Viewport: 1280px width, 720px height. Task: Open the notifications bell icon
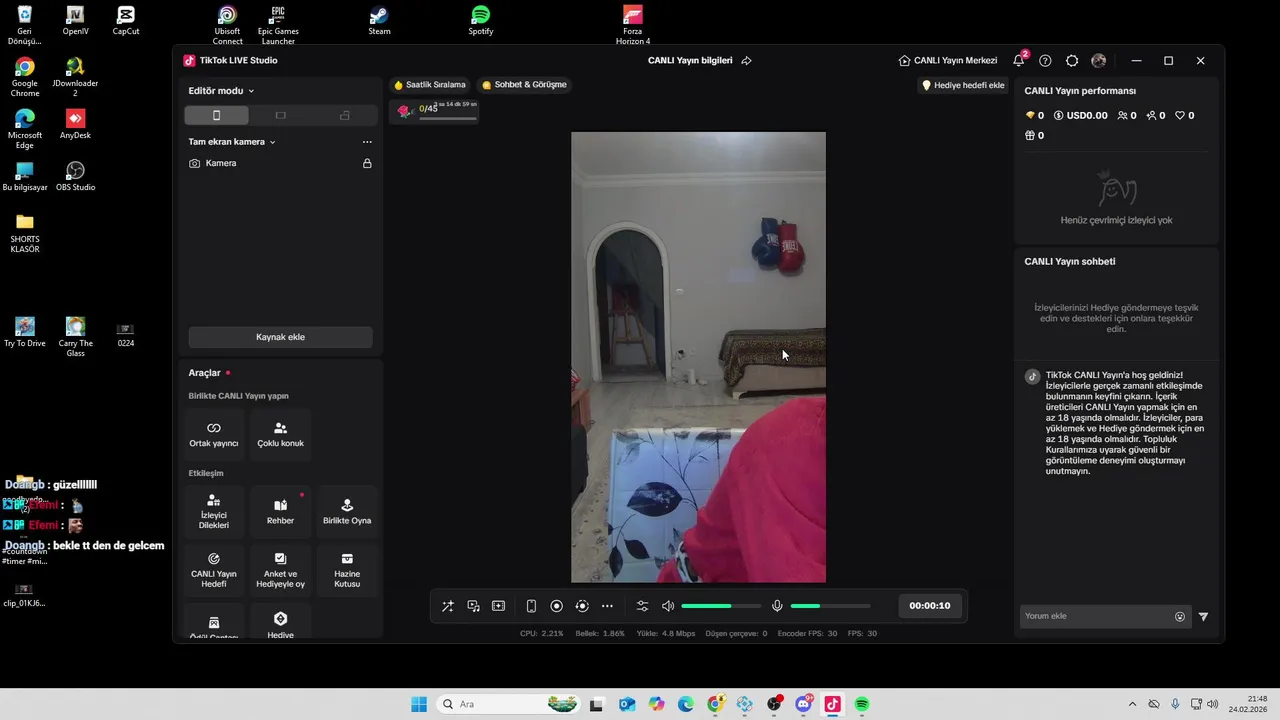tap(1019, 61)
